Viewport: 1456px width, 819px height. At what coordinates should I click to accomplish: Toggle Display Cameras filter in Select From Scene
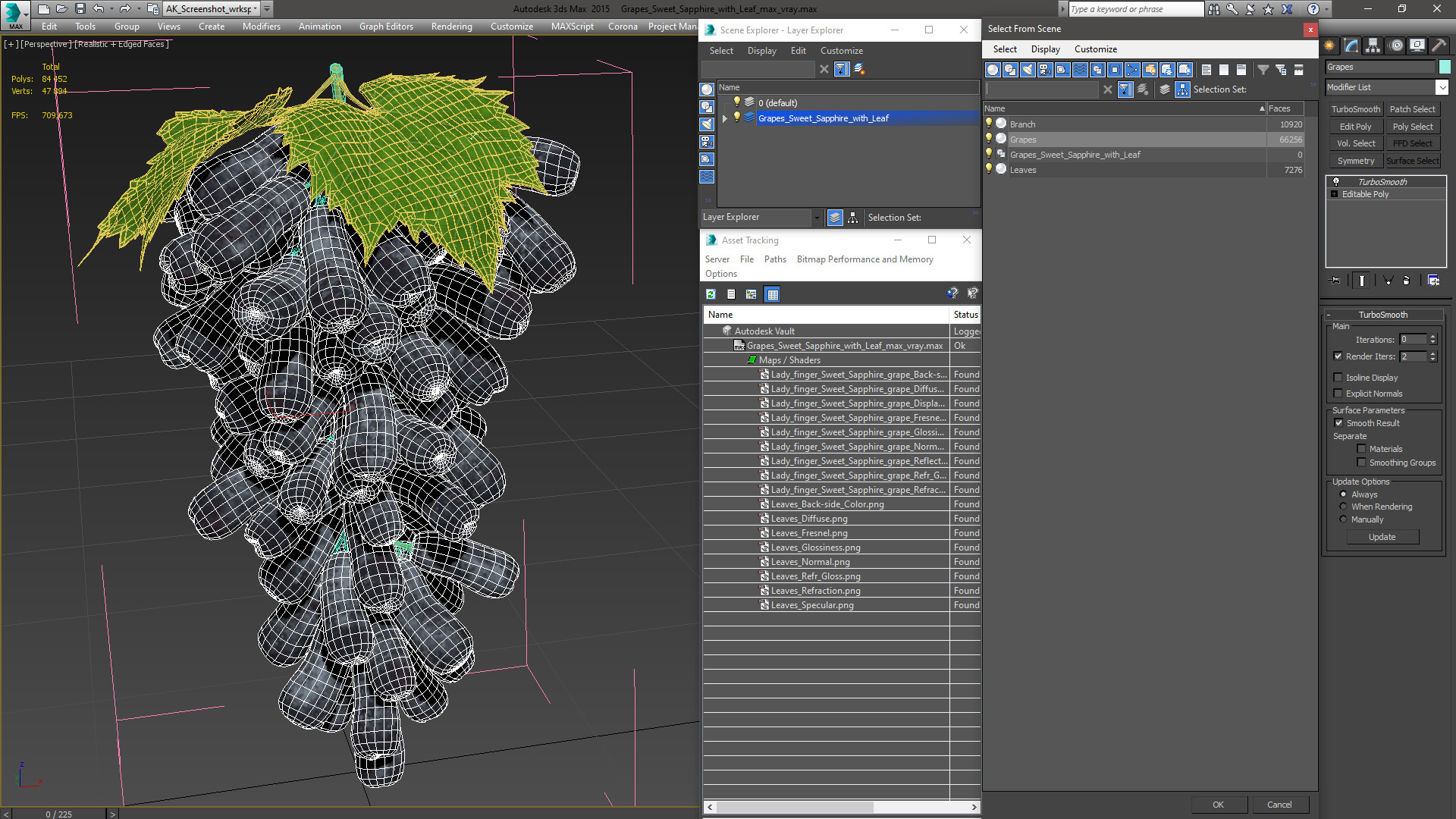[1045, 70]
